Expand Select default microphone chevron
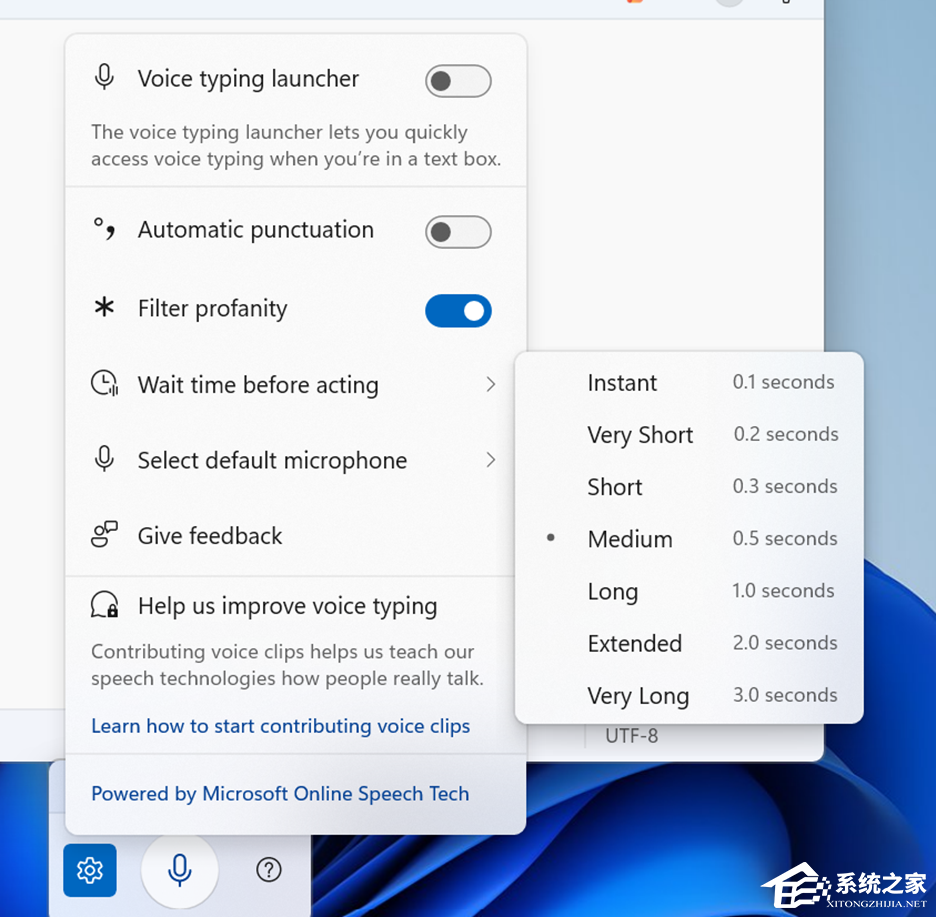This screenshot has width=936, height=917. (x=491, y=460)
